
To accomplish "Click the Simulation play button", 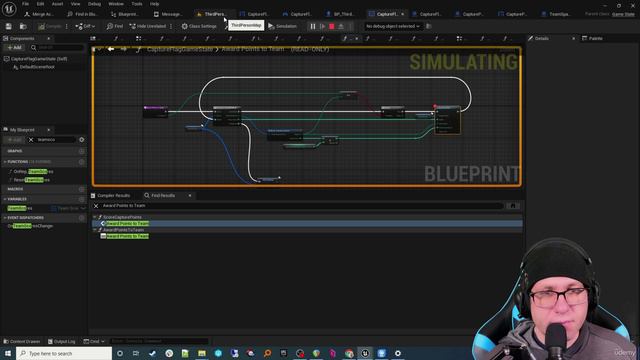I will pyautogui.click(x=282, y=26).
